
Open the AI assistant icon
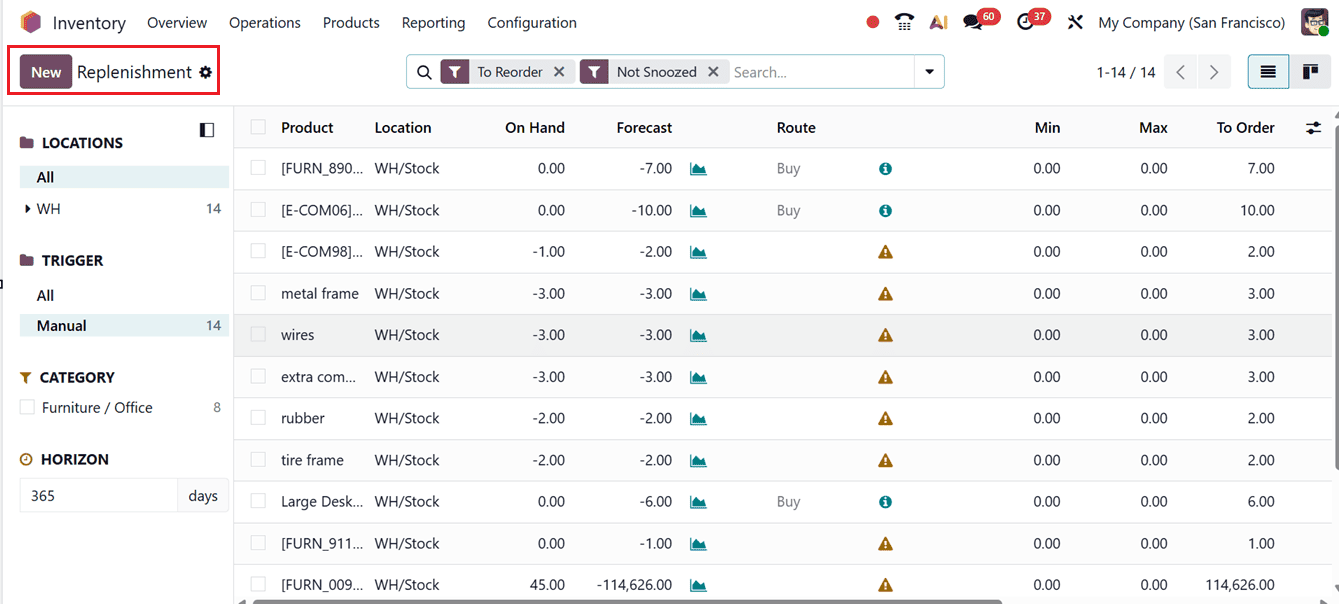tap(938, 21)
